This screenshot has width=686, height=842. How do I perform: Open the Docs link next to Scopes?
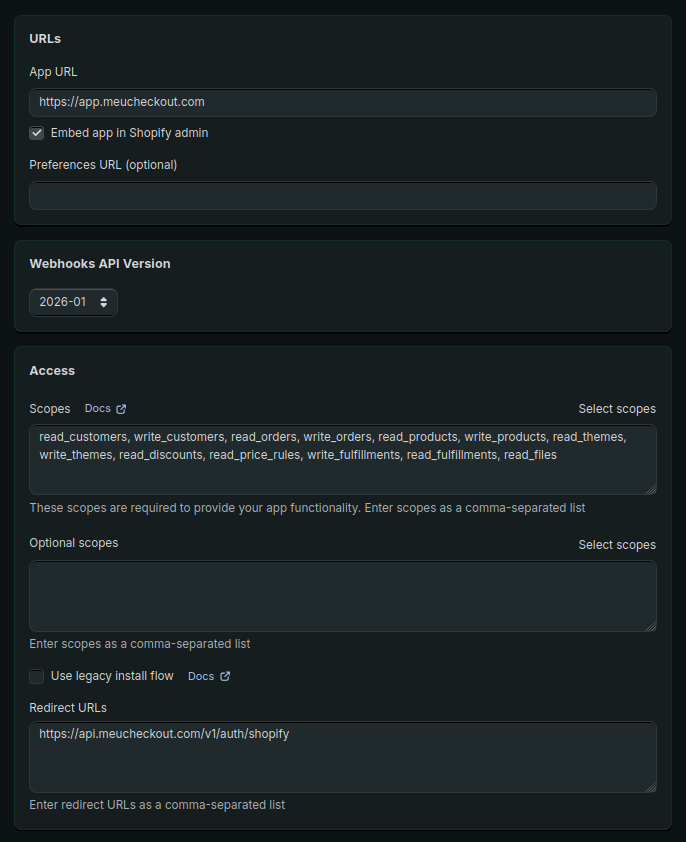click(98, 409)
